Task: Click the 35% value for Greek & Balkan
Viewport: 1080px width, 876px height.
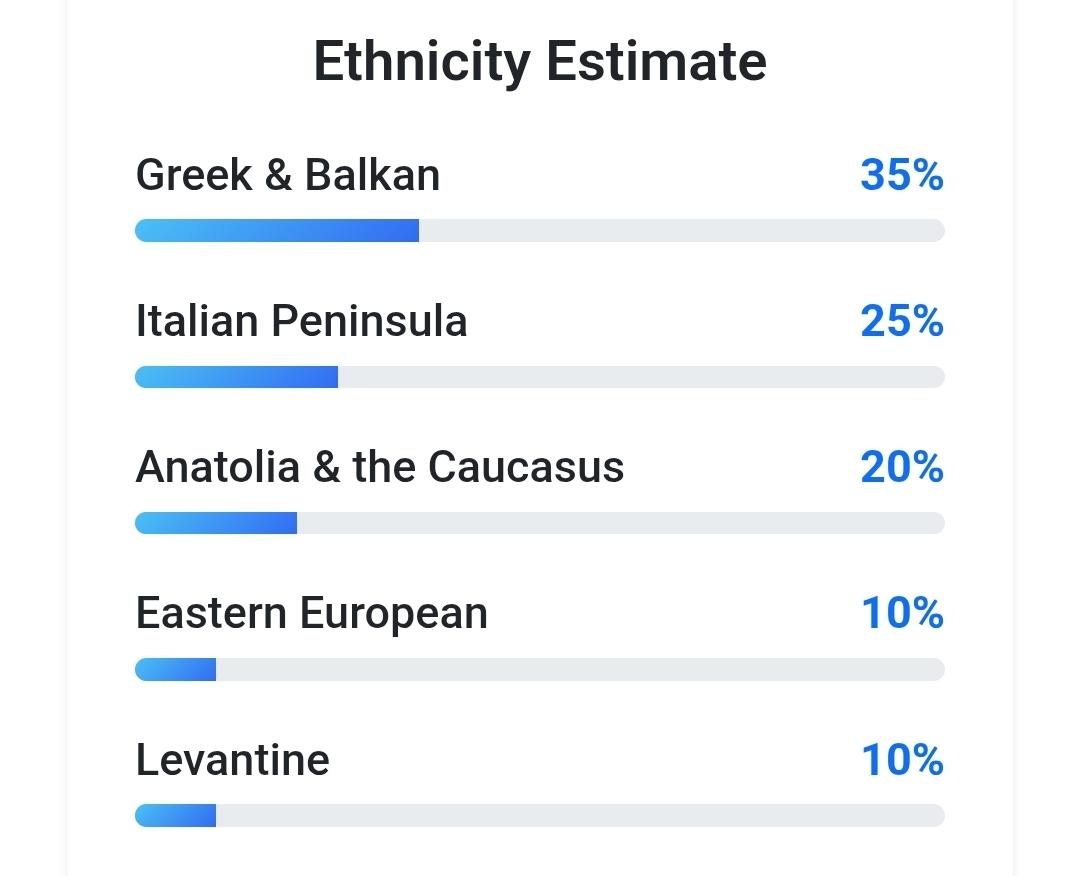Action: [x=901, y=175]
